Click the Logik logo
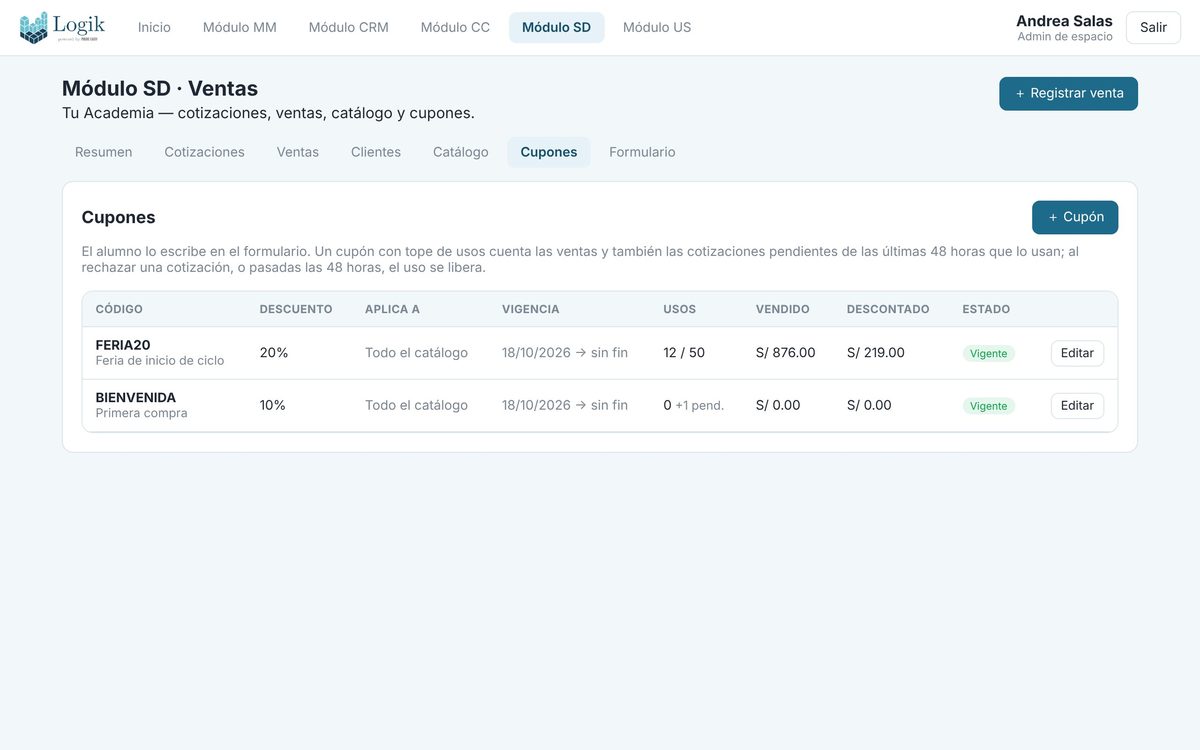 click(62, 27)
